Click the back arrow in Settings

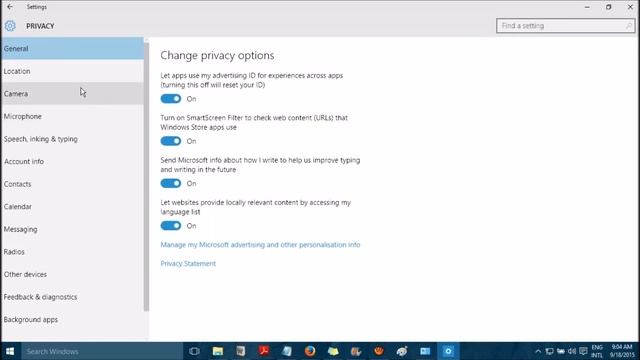(10, 7)
